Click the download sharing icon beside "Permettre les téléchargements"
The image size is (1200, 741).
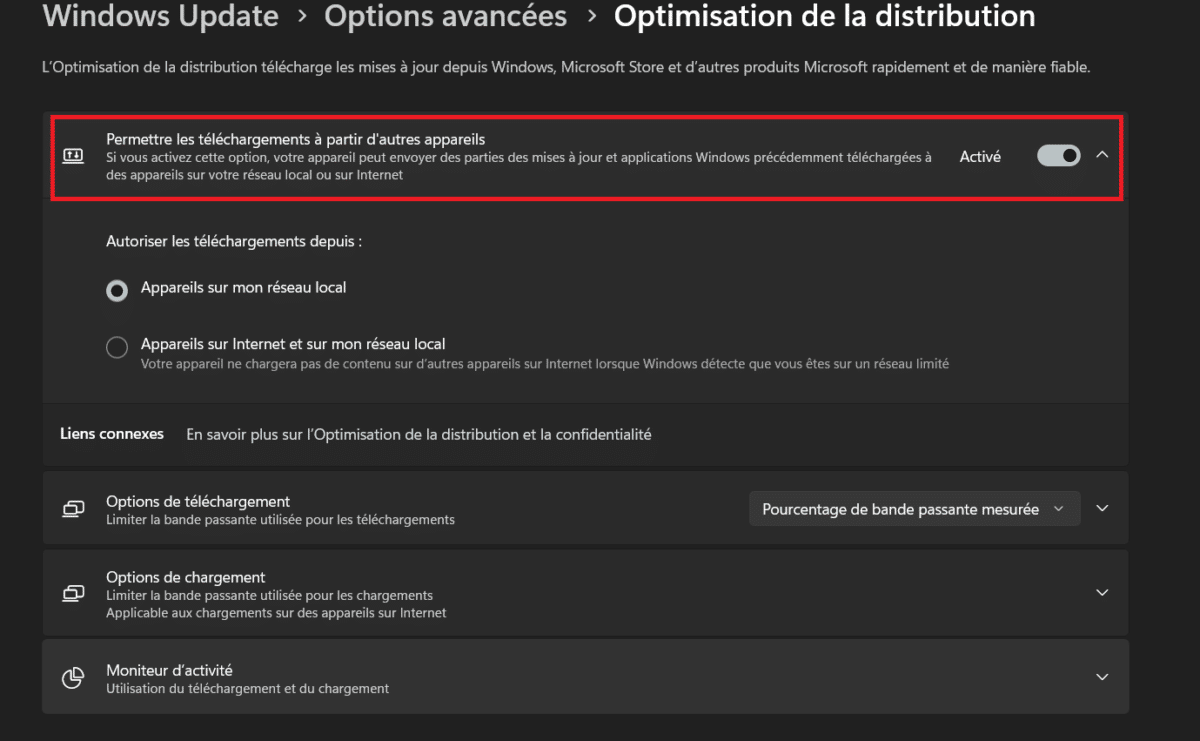[x=73, y=154]
